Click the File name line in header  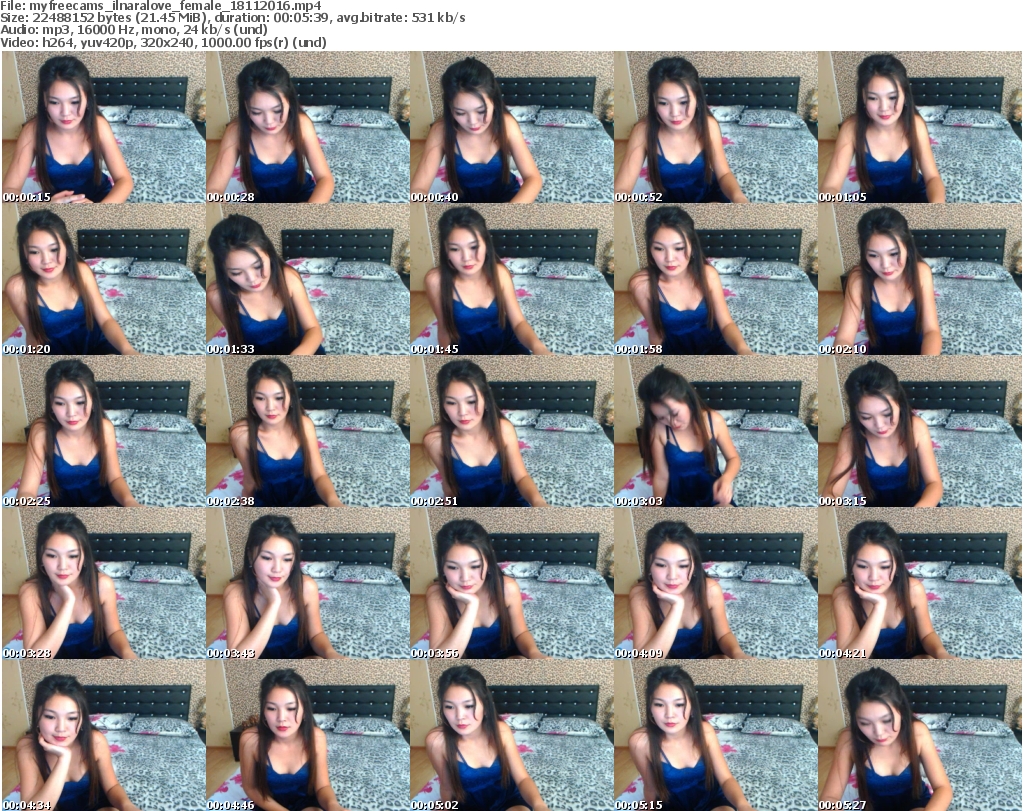[x=161, y=6]
